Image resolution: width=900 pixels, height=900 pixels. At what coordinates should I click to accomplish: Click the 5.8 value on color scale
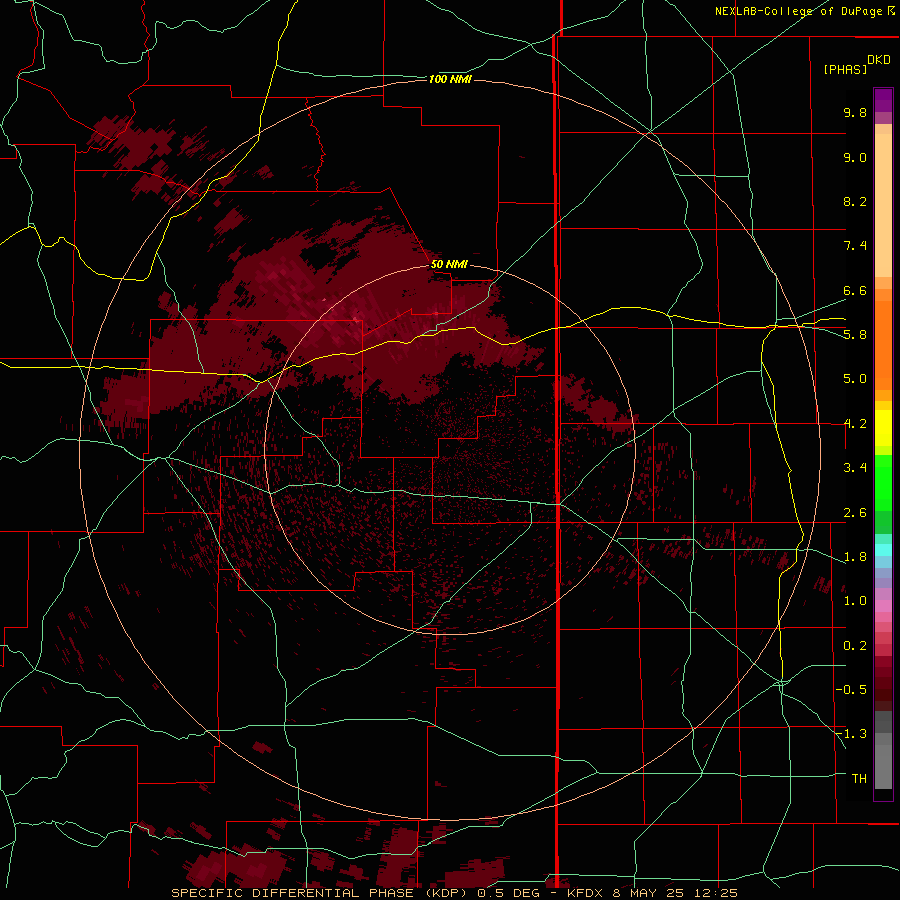pyautogui.click(x=855, y=335)
